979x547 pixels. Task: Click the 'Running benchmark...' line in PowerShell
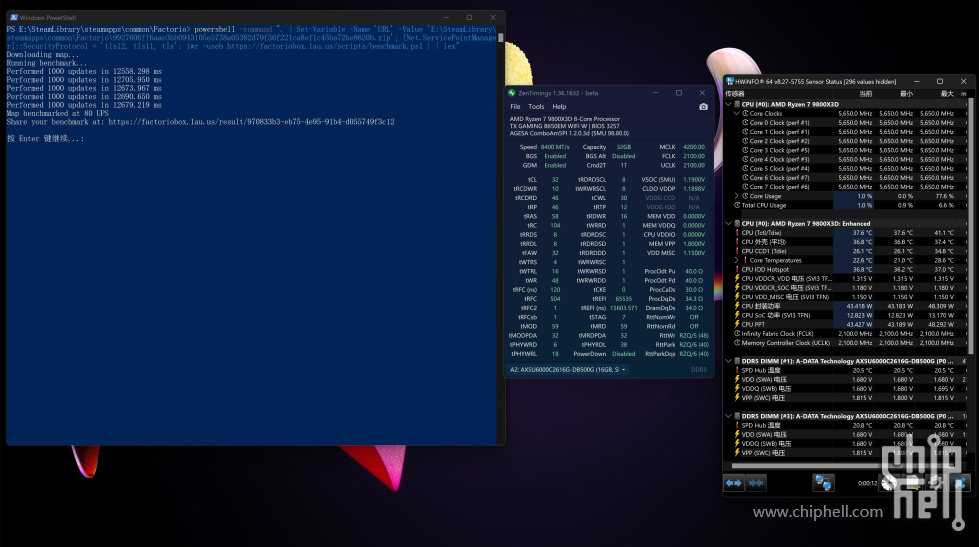pos(47,63)
